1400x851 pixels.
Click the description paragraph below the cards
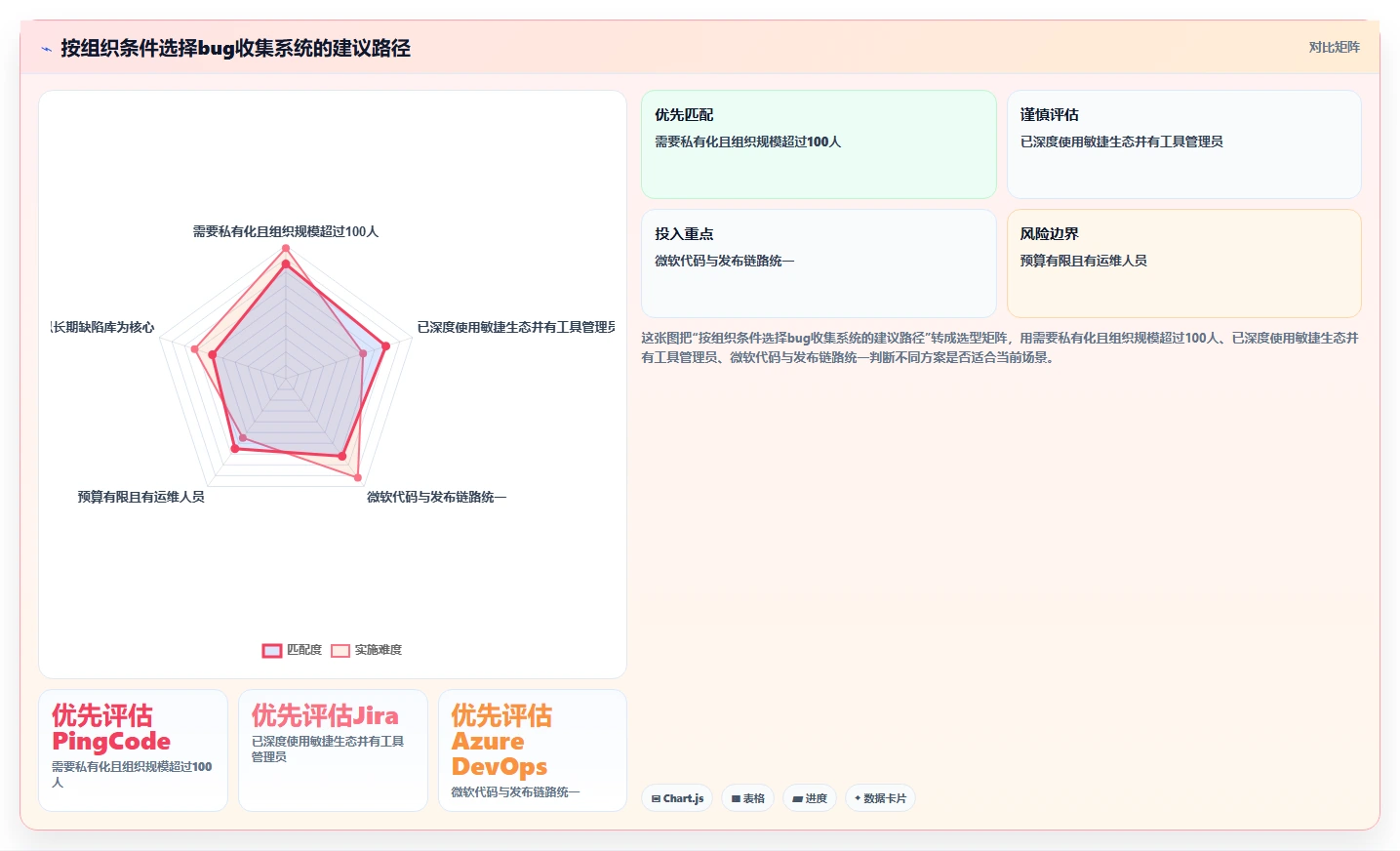pyautogui.click(x=1000, y=347)
